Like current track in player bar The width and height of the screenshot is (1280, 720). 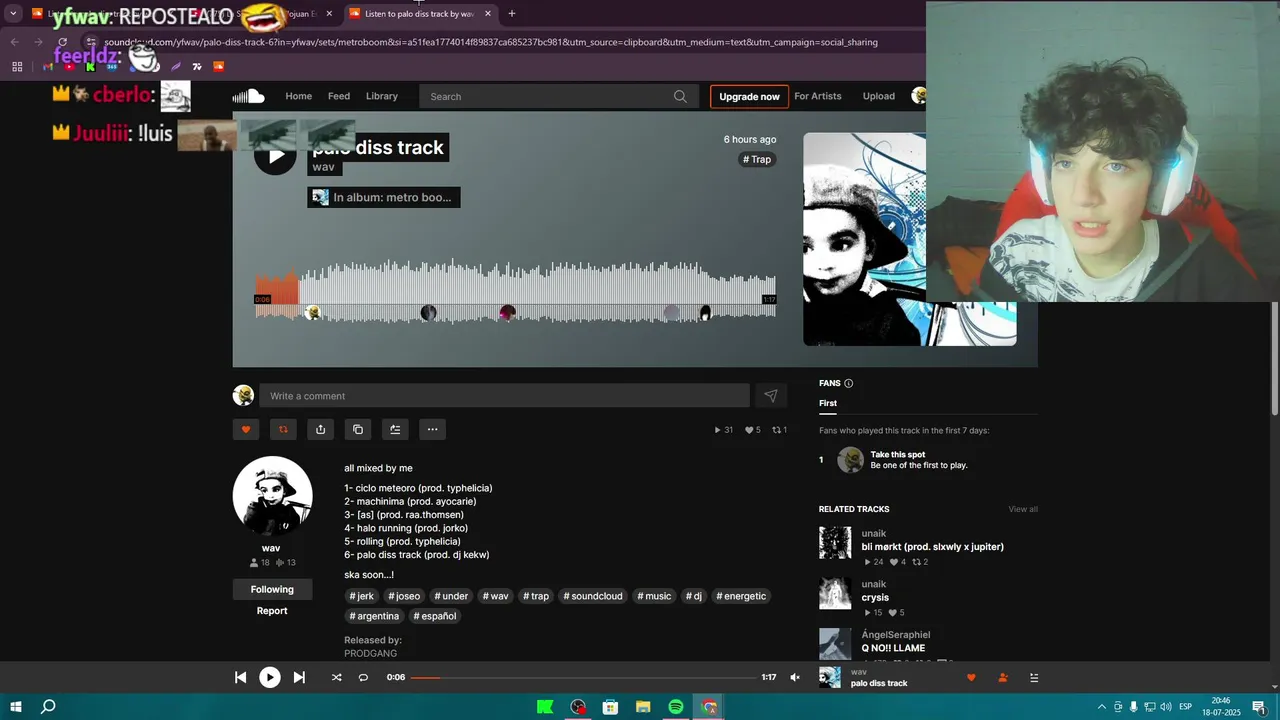point(970,677)
